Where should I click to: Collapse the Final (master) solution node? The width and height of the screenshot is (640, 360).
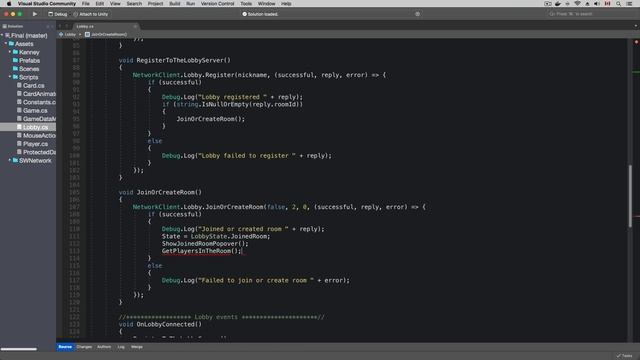(x=2, y=36)
